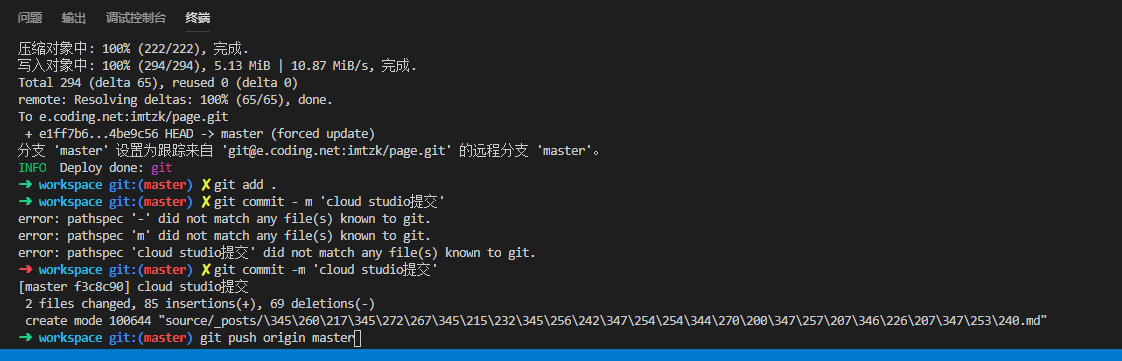Click the red prompt arrow icon
Screen dimensions: 1122x361
click(x=25, y=270)
